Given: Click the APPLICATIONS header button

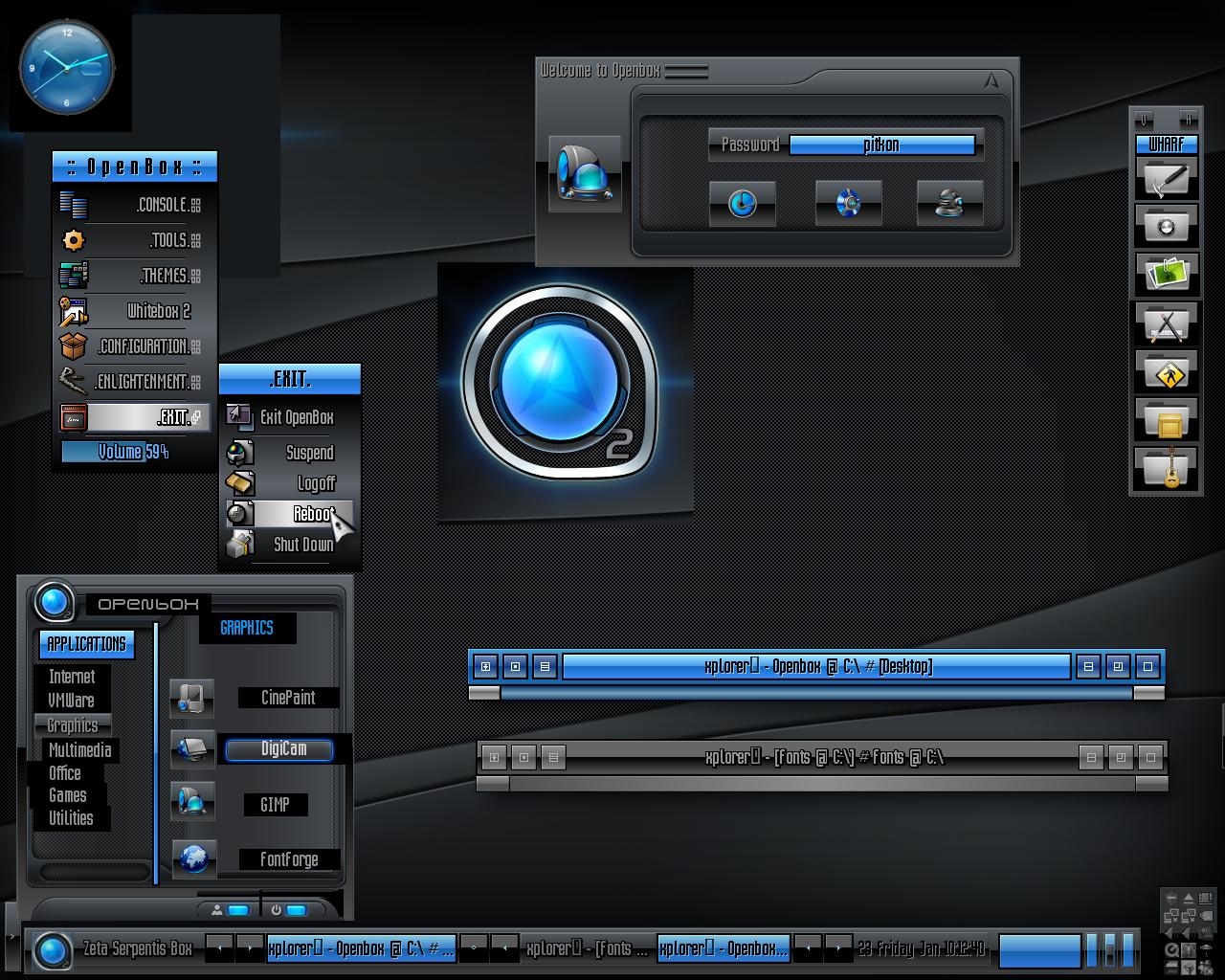Looking at the screenshot, I should [86, 644].
